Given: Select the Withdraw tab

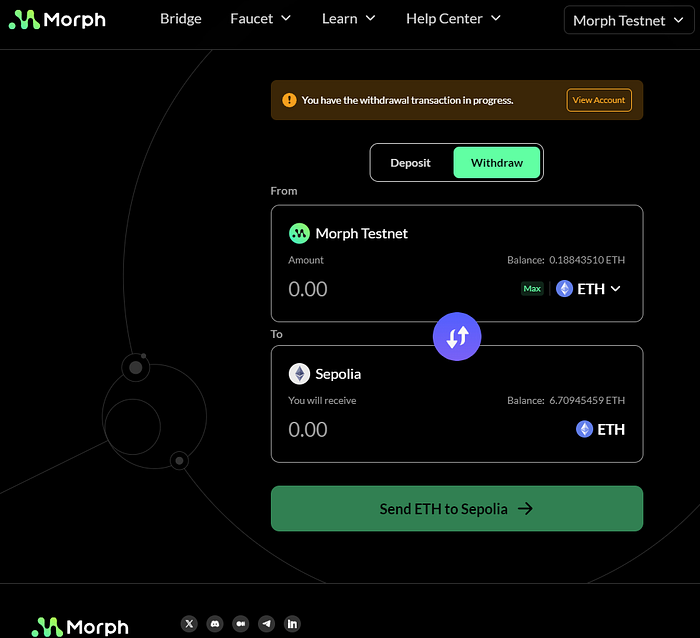Looking at the screenshot, I should pyautogui.click(x=496, y=163).
